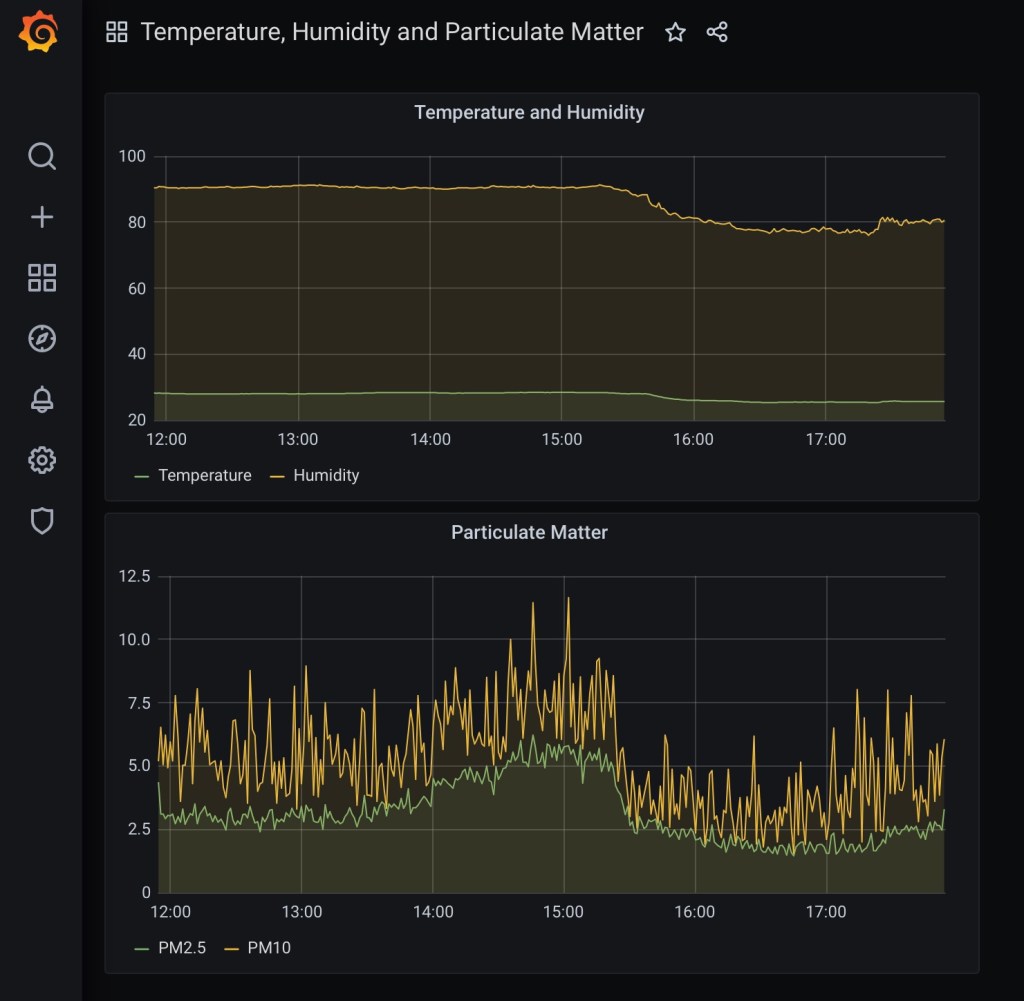This screenshot has height=1001, width=1024.
Task: Toggle PM10 series in legend
Action: [269, 948]
